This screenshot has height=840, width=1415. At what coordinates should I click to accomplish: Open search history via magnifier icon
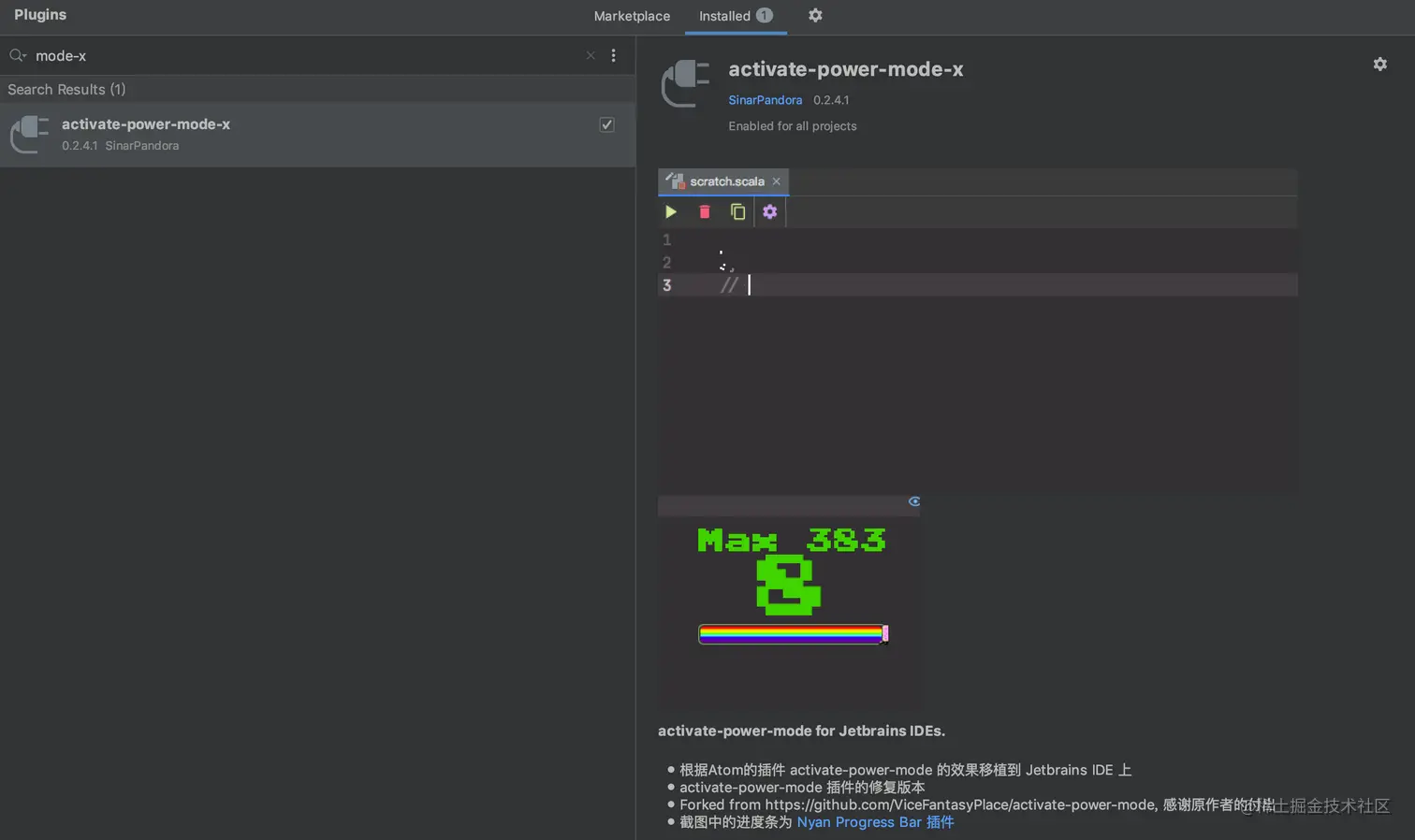tap(17, 55)
